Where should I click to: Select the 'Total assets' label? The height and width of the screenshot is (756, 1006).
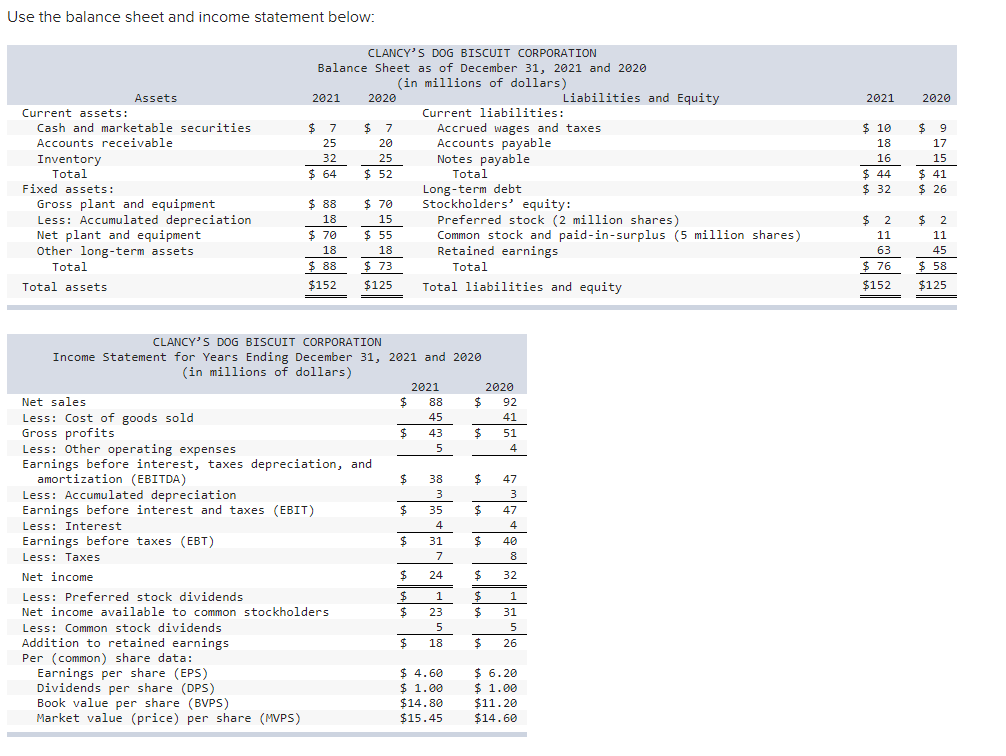click(x=64, y=287)
